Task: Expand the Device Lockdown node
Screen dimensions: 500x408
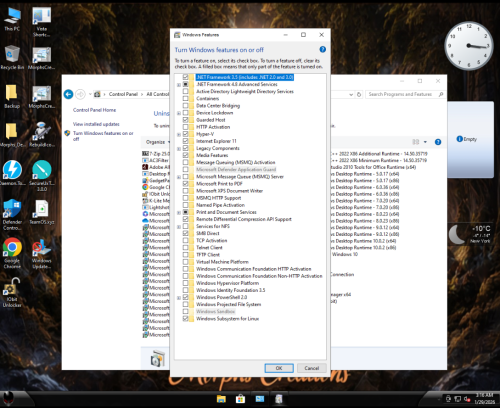Action: click(179, 113)
